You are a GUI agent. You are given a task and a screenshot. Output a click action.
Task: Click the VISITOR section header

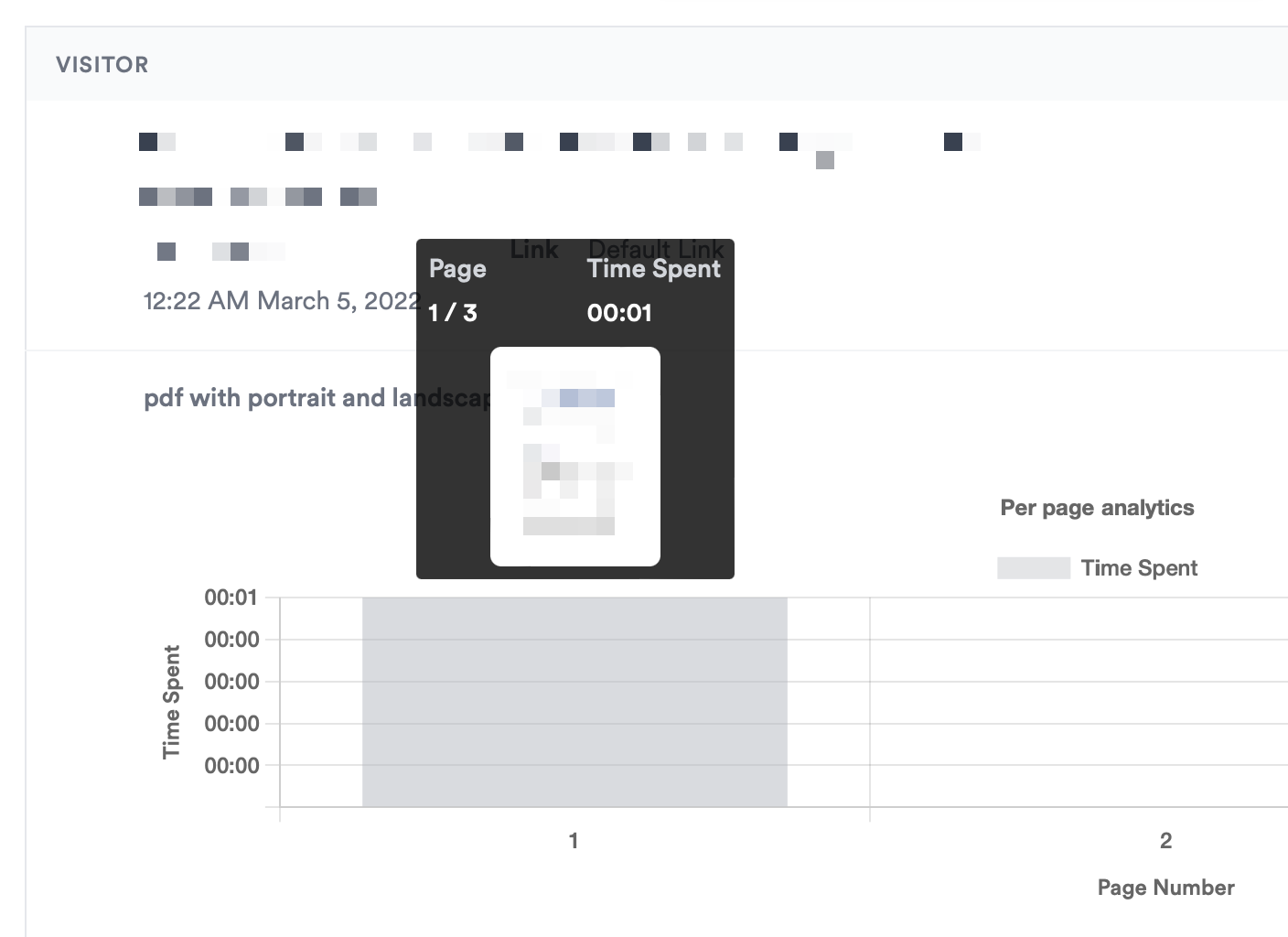(102, 65)
